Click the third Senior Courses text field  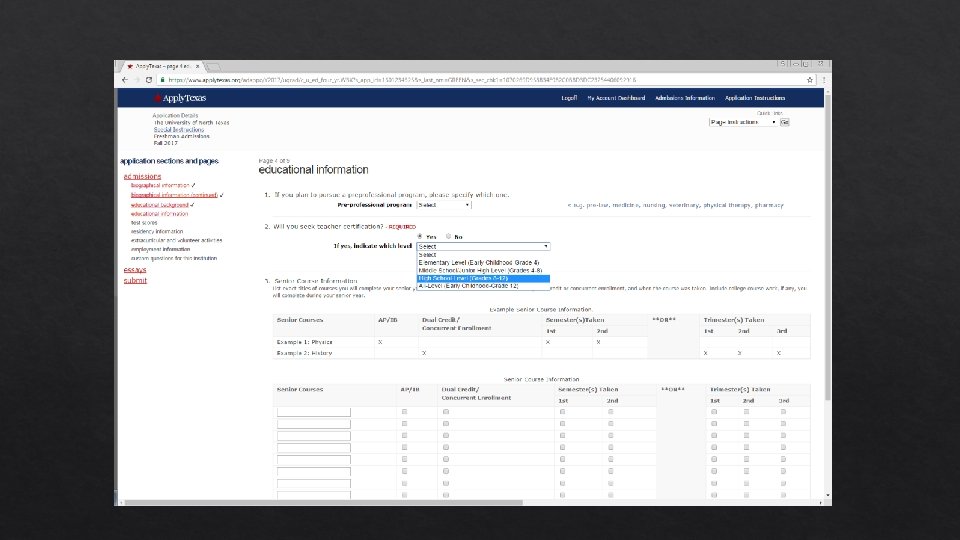(313, 436)
